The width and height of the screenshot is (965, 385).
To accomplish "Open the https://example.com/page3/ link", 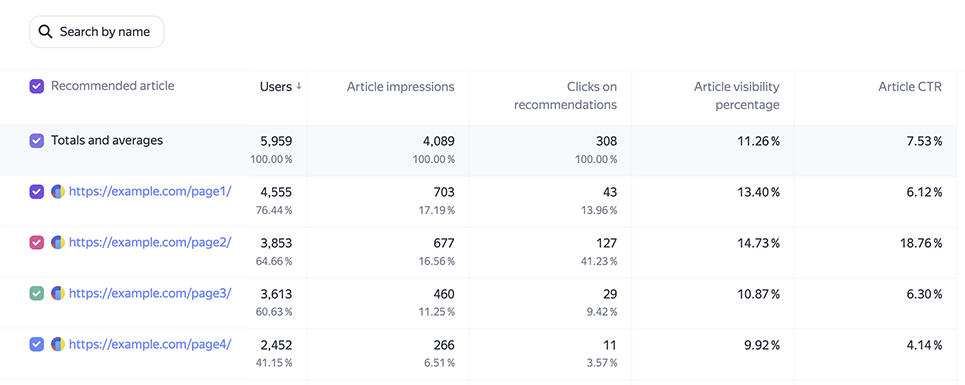I will pyautogui.click(x=150, y=293).
